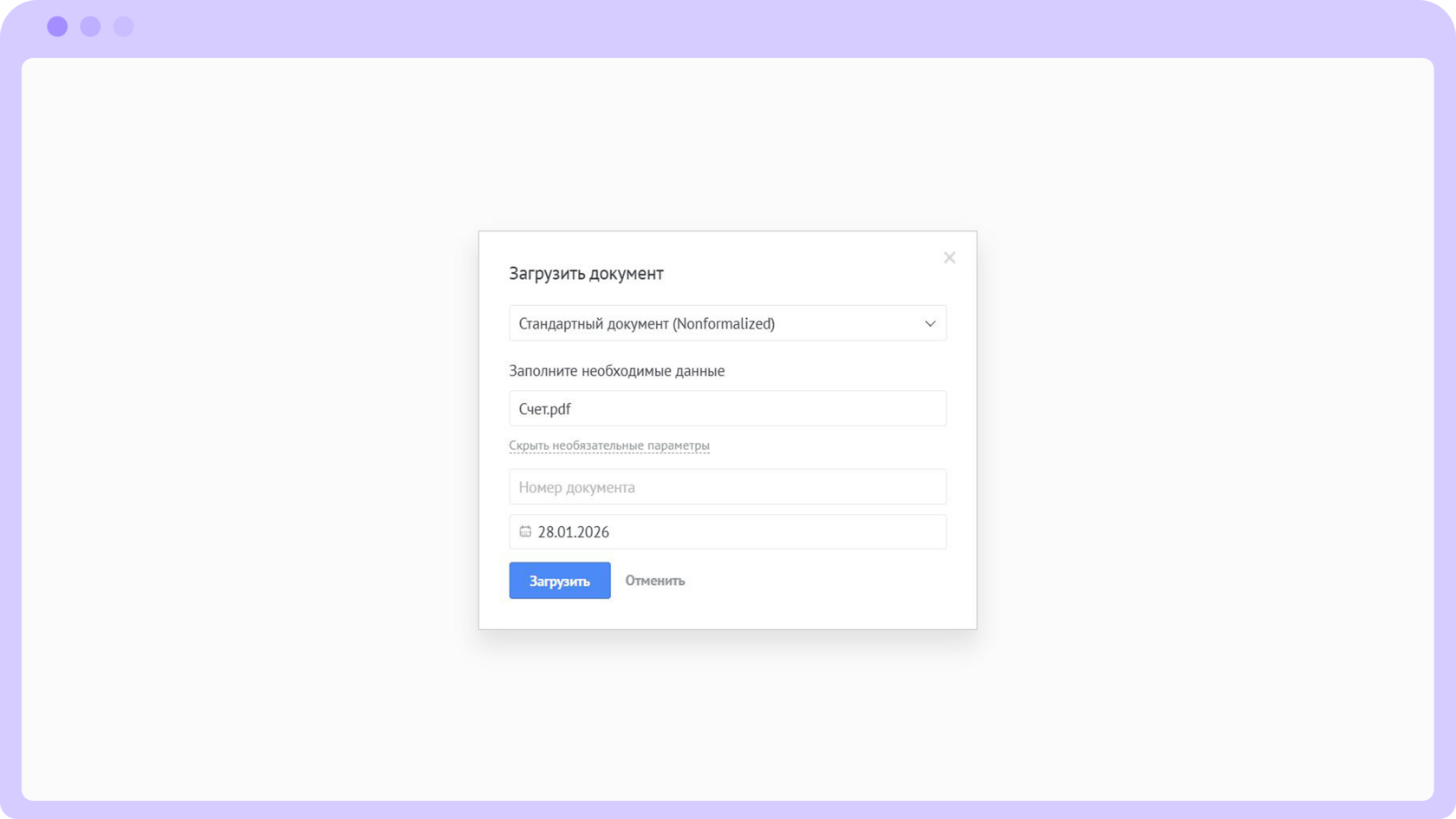
Task: Close the Загрузить документ dialog with X
Action: [949, 257]
